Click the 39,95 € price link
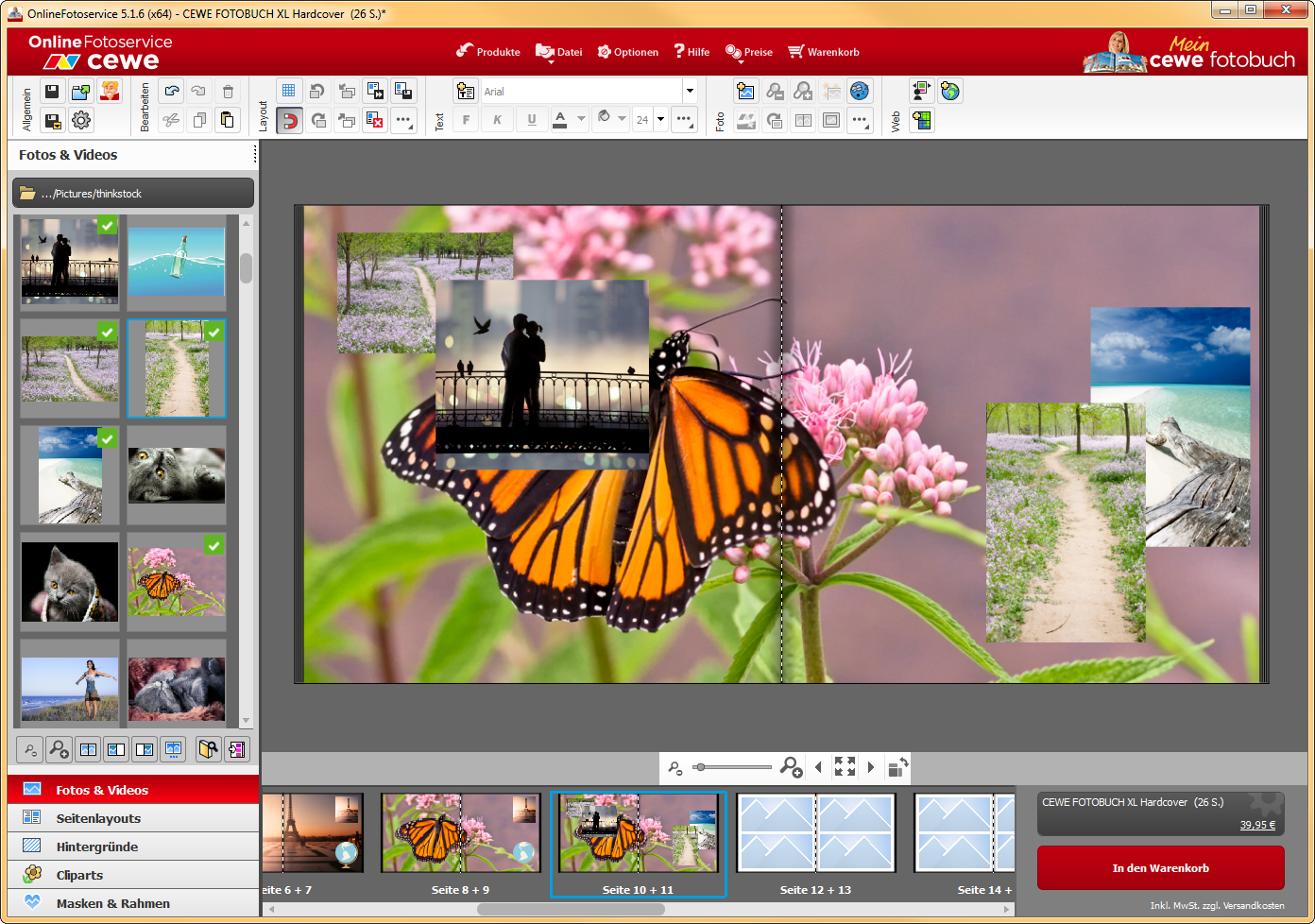The image size is (1315, 924). click(x=1257, y=825)
